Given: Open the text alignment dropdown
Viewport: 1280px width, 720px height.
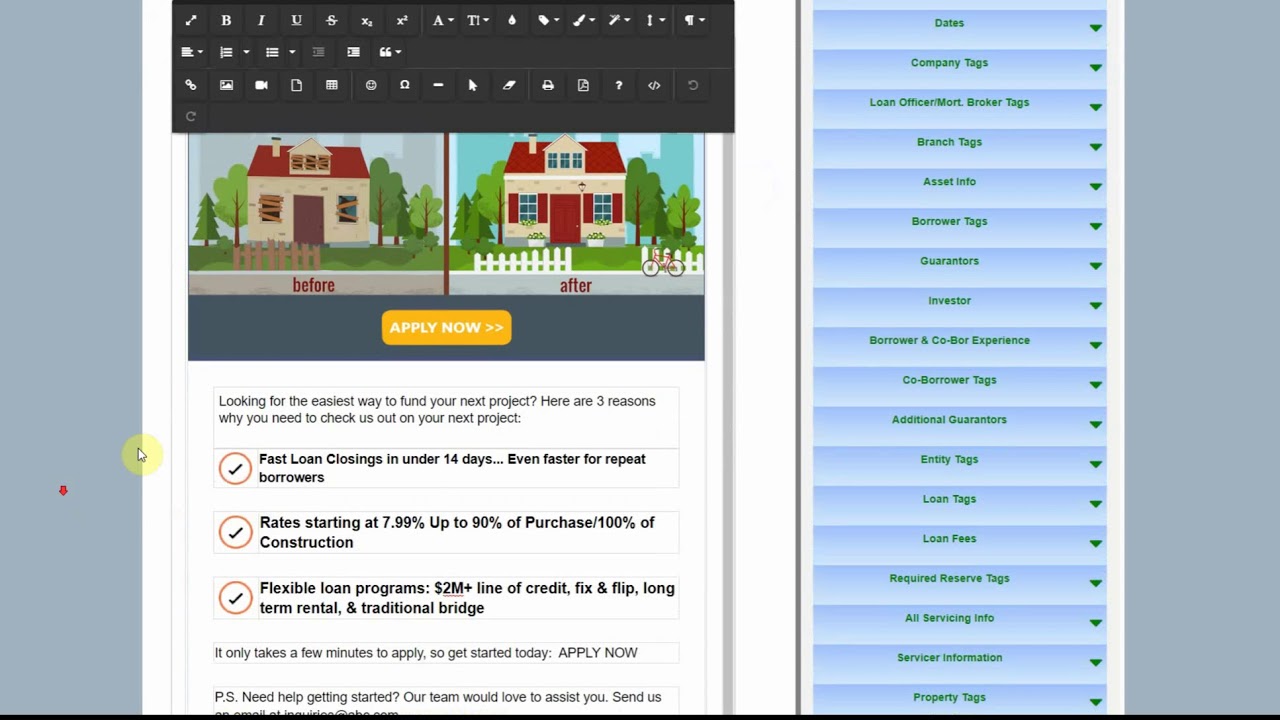Looking at the screenshot, I should tap(192, 52).
